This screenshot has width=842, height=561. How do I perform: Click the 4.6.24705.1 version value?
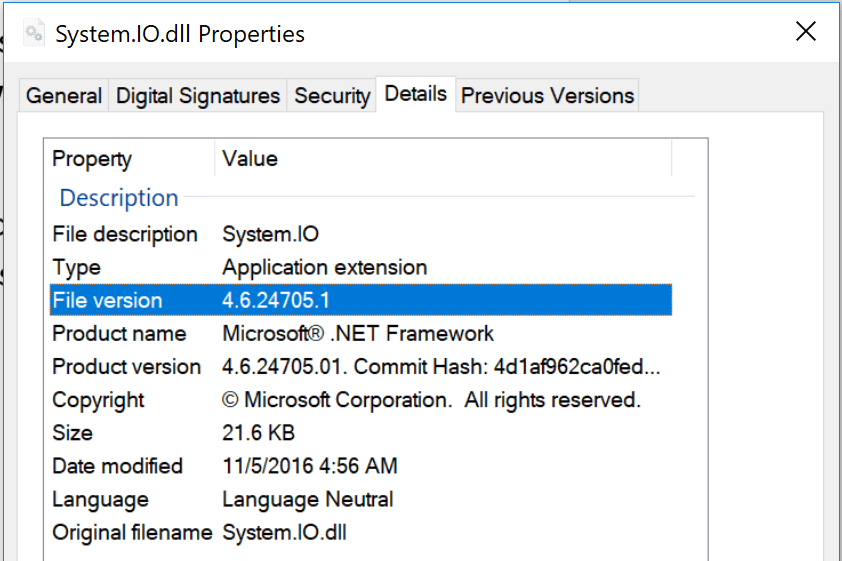point(276,300)
